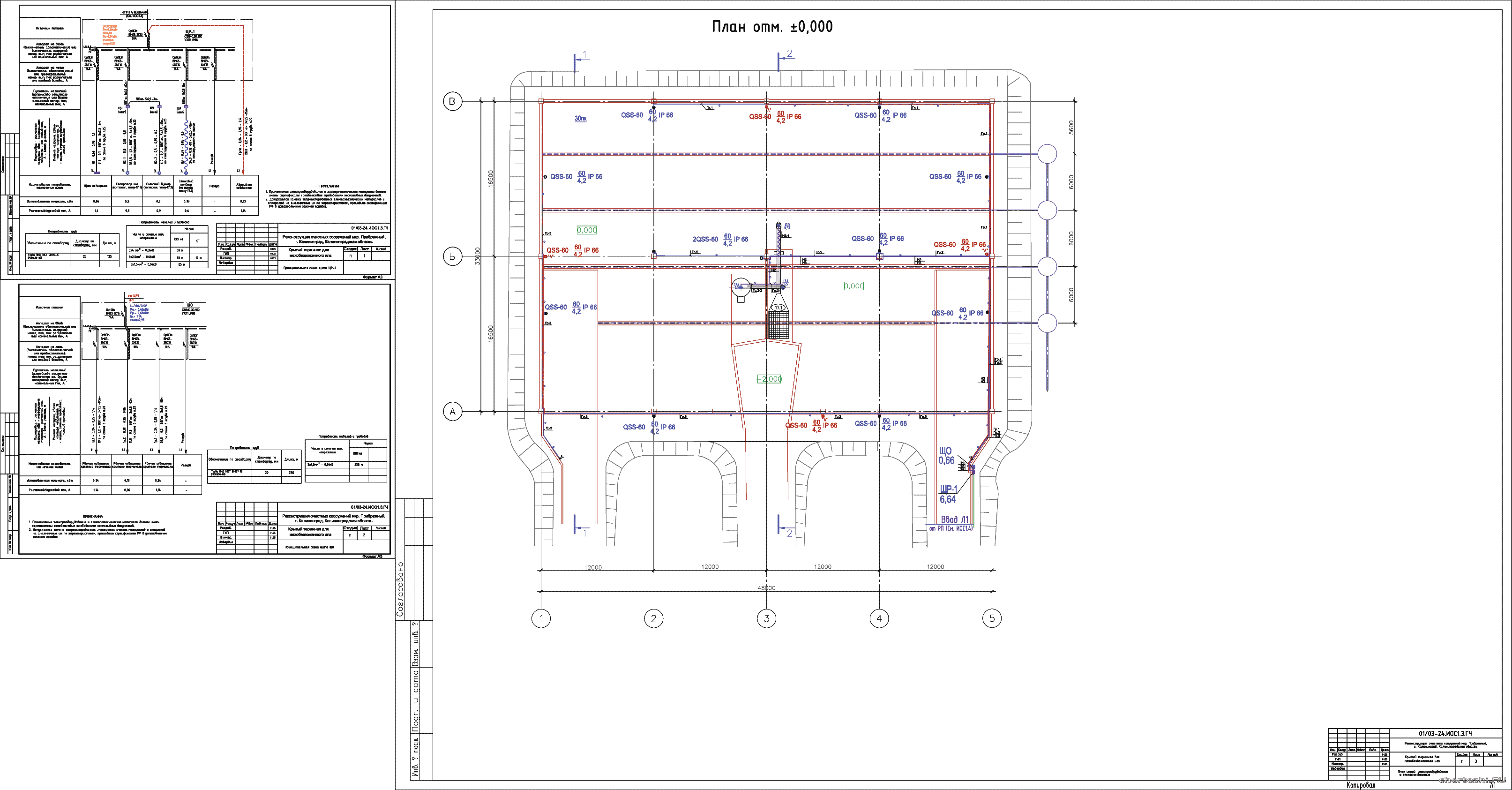The height and width of the screenshot is (790, 1512).
Task: Select the ЩО 0,66 panel label
Action: click(x=946, y=456)
